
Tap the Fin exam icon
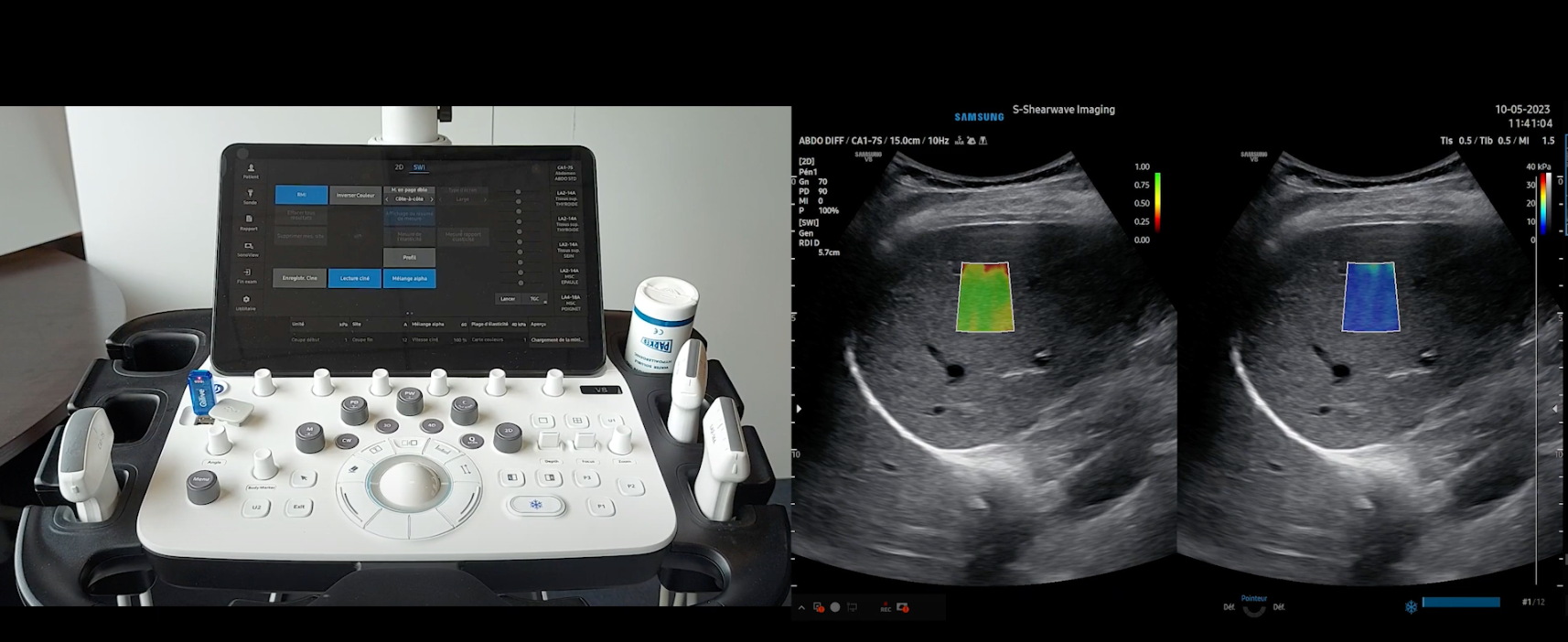[247, 276]
